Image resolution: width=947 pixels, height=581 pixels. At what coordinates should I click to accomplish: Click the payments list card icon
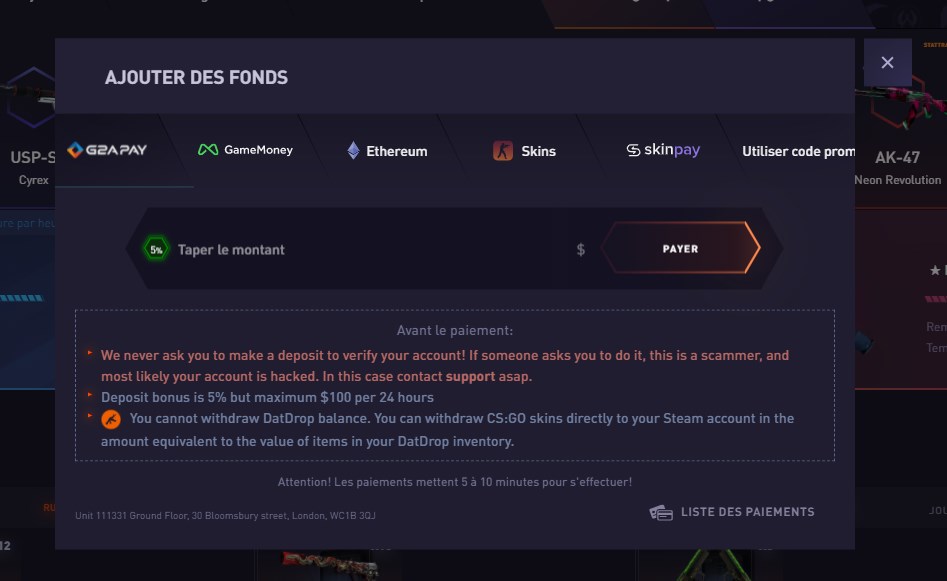pyautogui.click(x=660, y=512)
